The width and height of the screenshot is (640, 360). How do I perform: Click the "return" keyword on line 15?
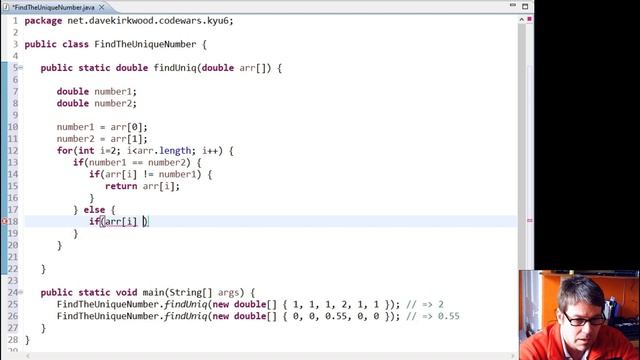[x=121, y=186]
